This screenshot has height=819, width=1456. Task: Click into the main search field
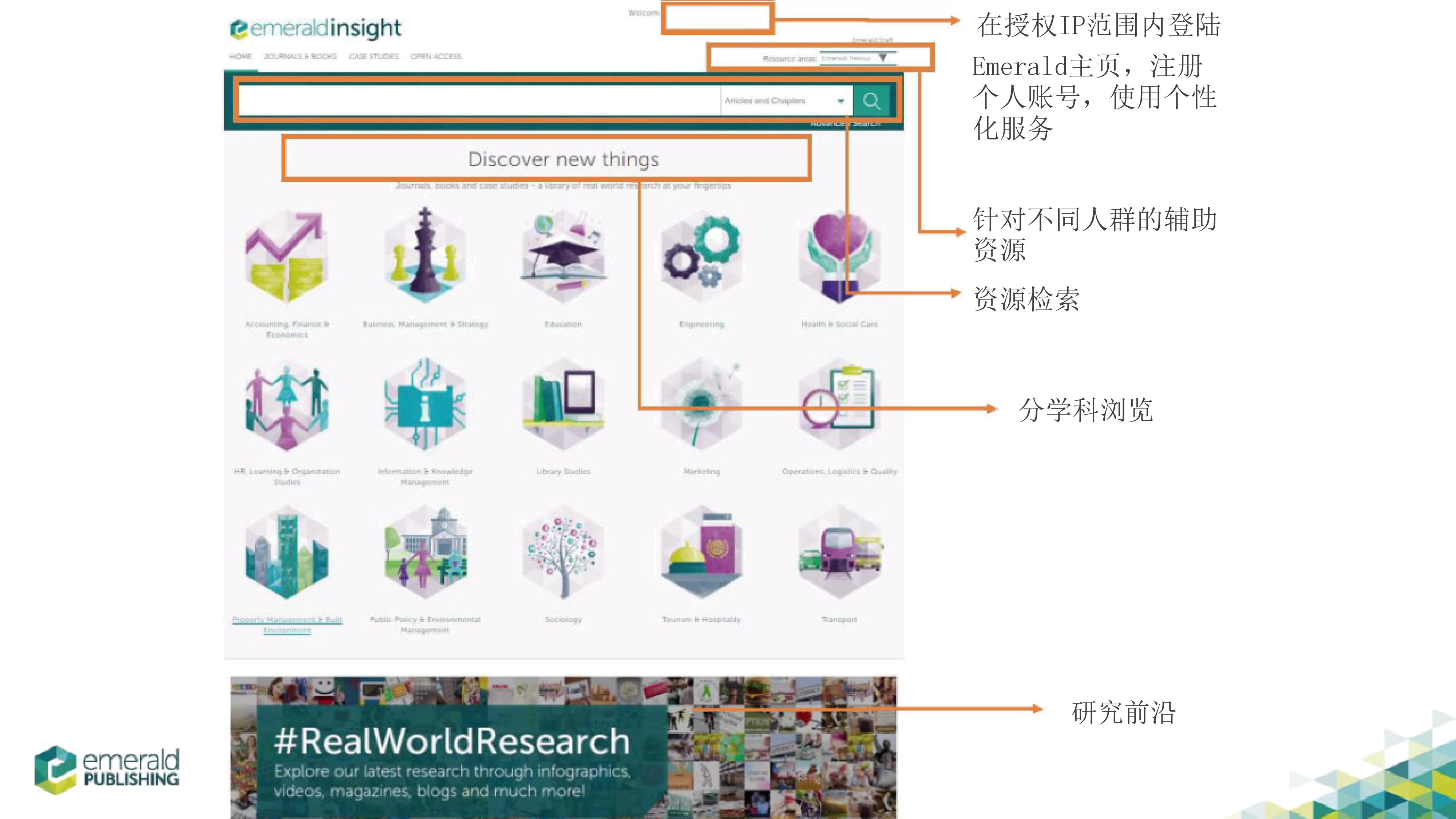(479, 101)
